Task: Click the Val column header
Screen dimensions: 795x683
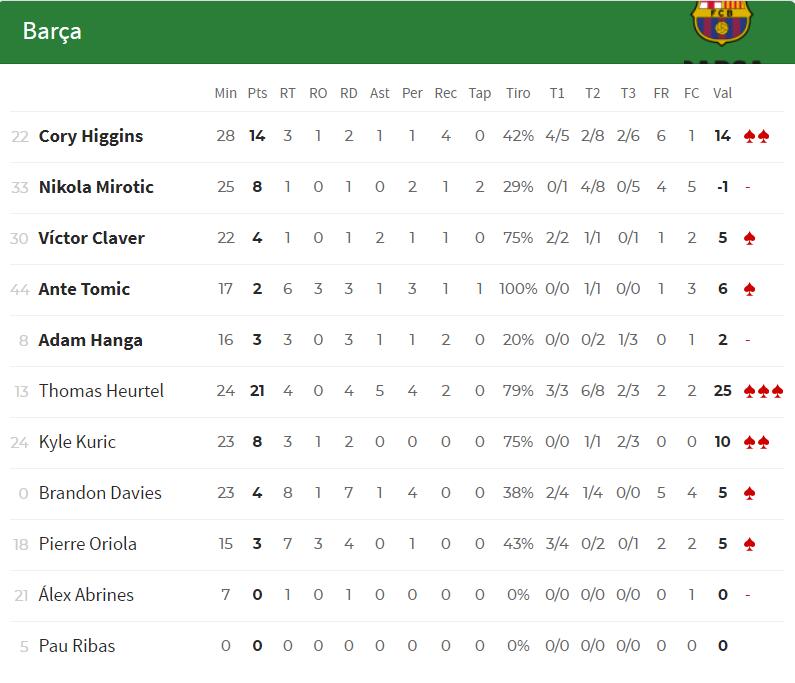Action: [722, 93]
